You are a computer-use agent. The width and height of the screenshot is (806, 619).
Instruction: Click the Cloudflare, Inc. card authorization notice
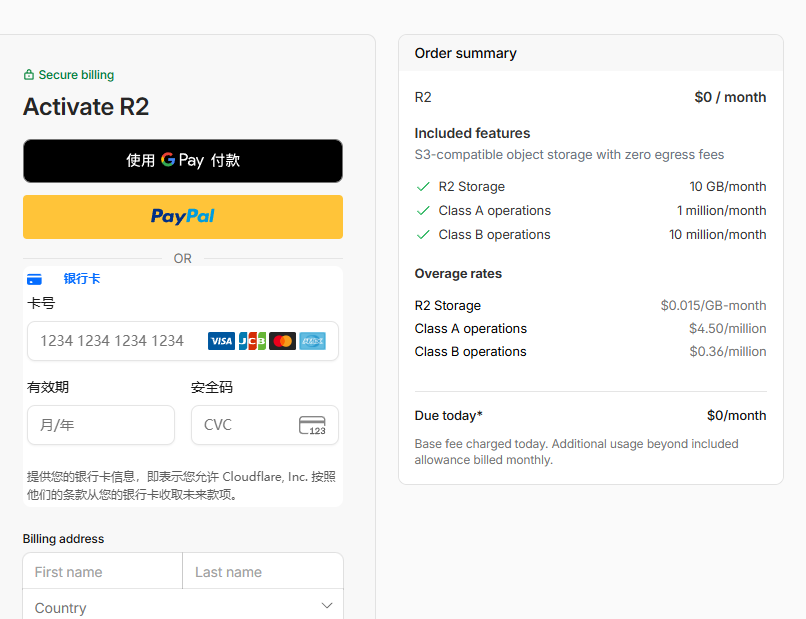coord(181,485)
